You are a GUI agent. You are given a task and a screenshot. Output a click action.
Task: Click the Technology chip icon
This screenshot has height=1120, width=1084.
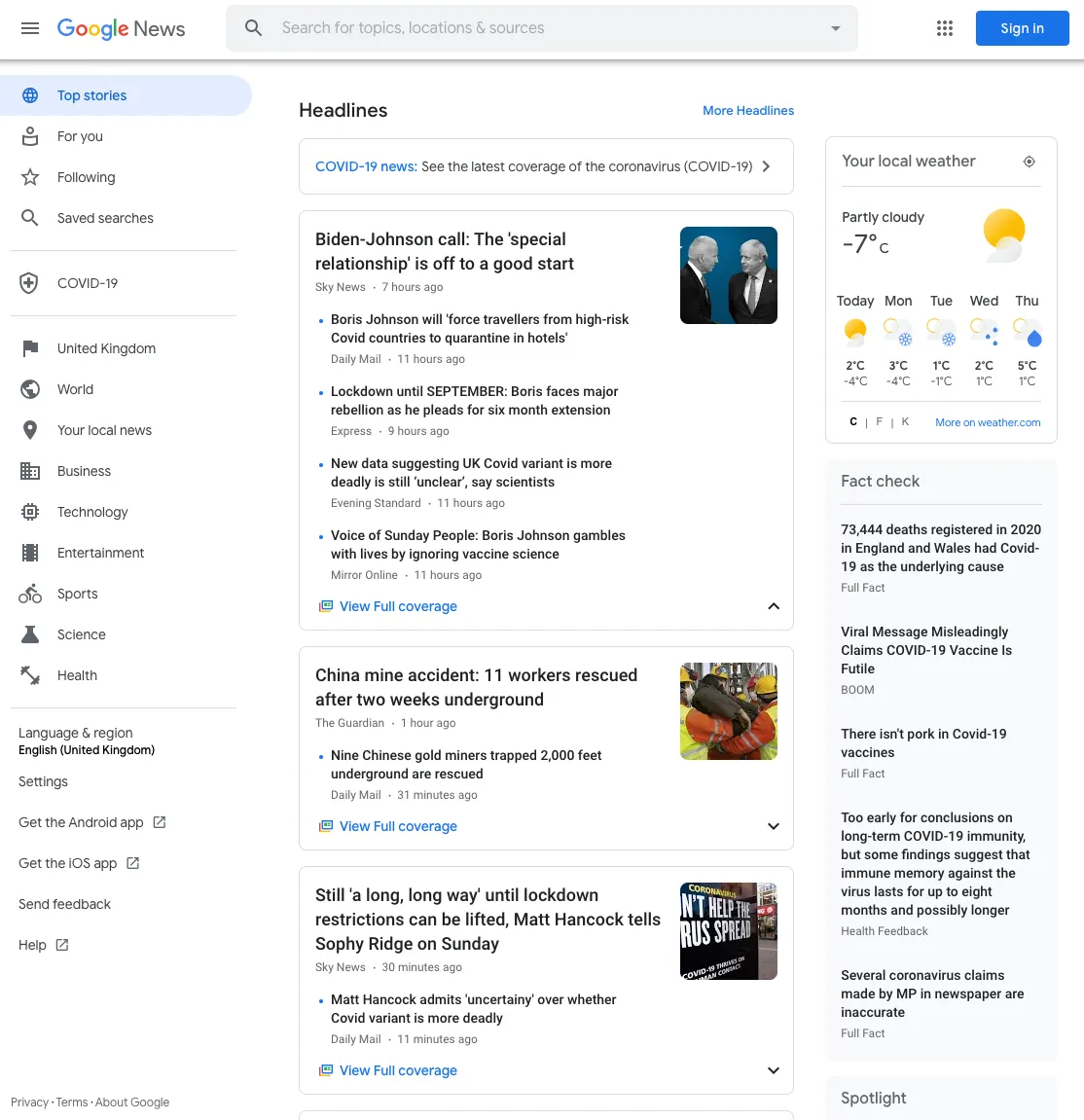tap(30, 512)
